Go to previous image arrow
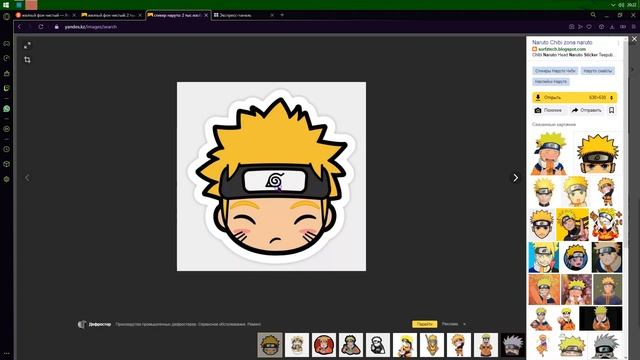 pyautogui.click(x=27, y=178)
